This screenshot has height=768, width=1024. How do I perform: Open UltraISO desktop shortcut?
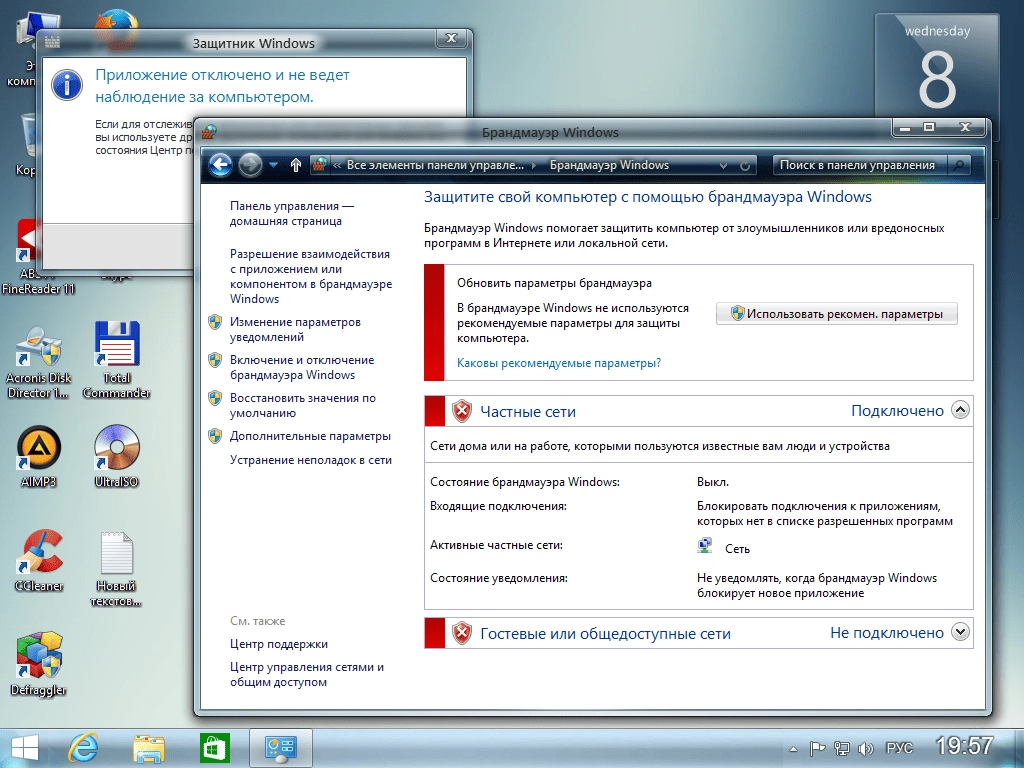116,456
